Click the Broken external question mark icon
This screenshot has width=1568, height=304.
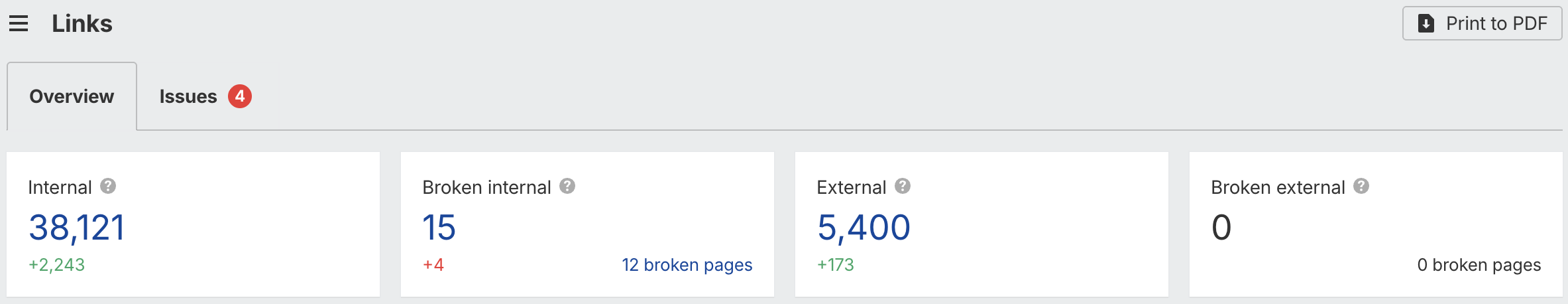click(1361, 187)
